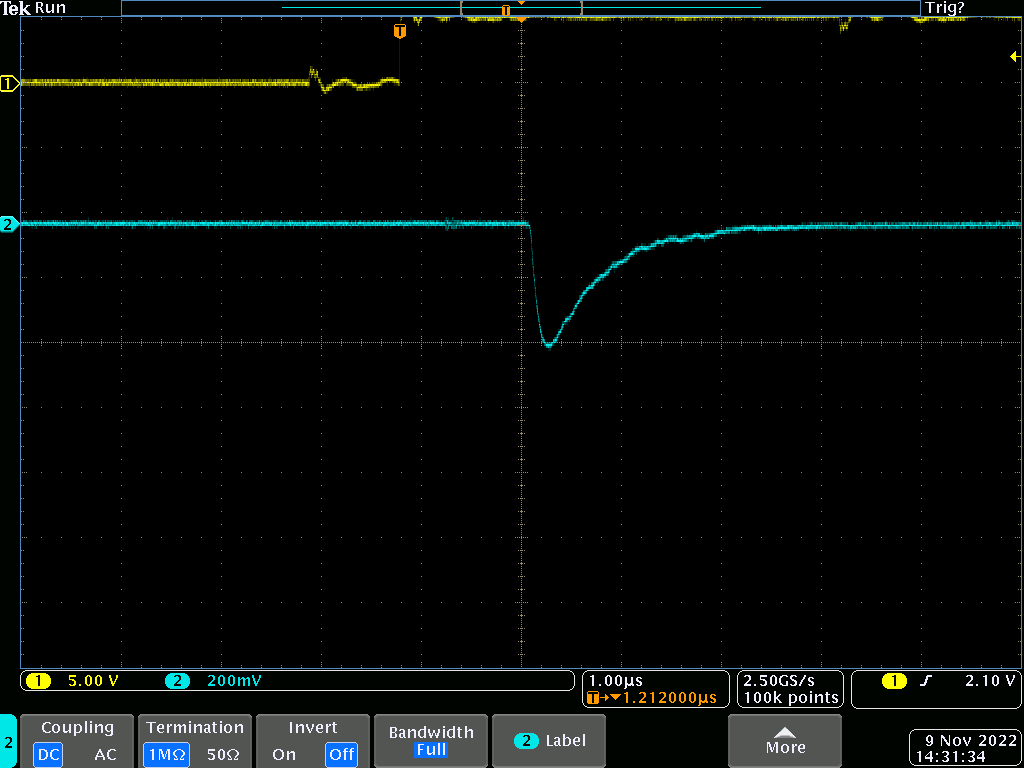The height and width of the screenshot is (768, 1024).
Task: Expand the More menu options
Action: 785,741
